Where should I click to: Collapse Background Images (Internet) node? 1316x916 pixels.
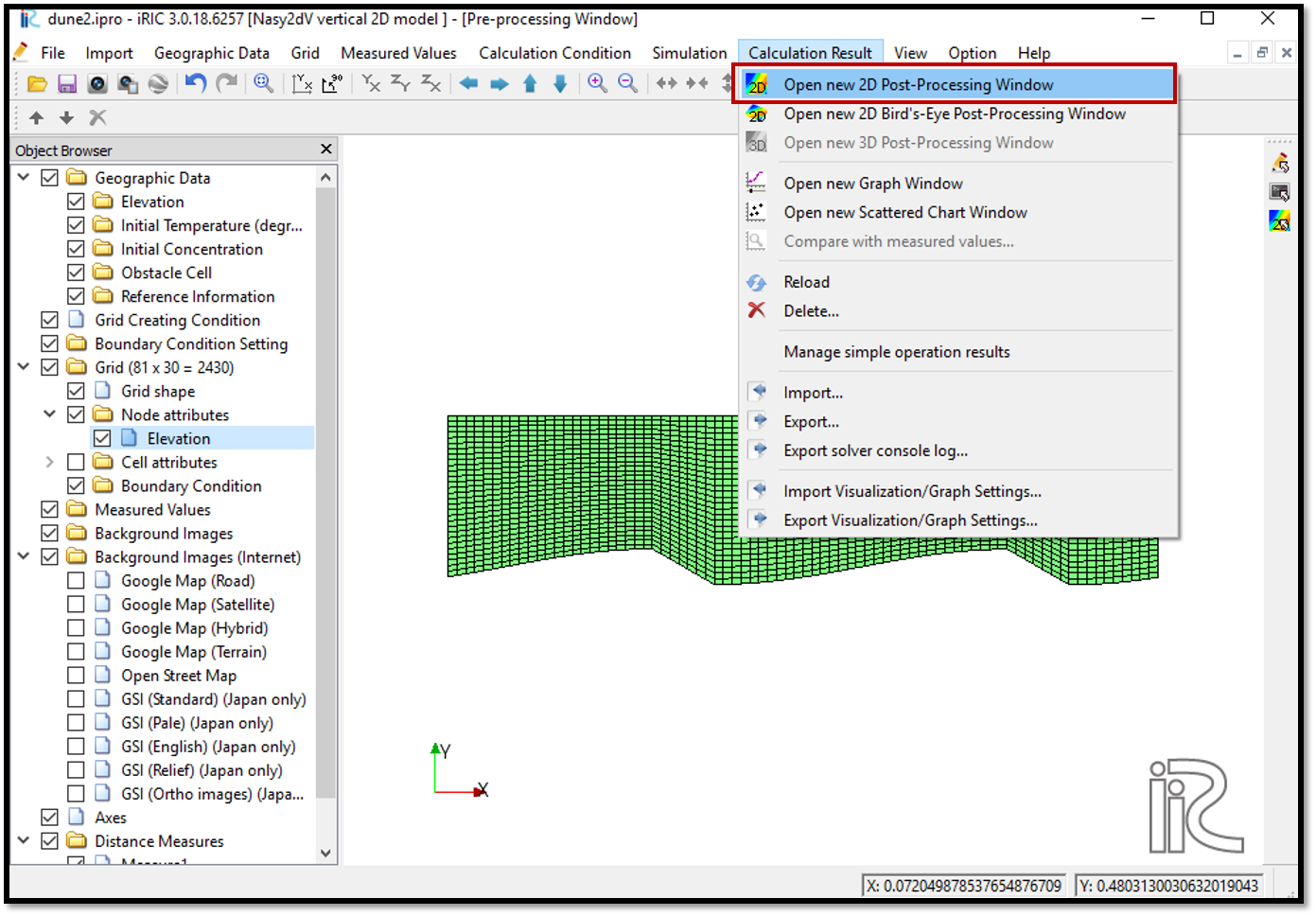click(24, 556)
